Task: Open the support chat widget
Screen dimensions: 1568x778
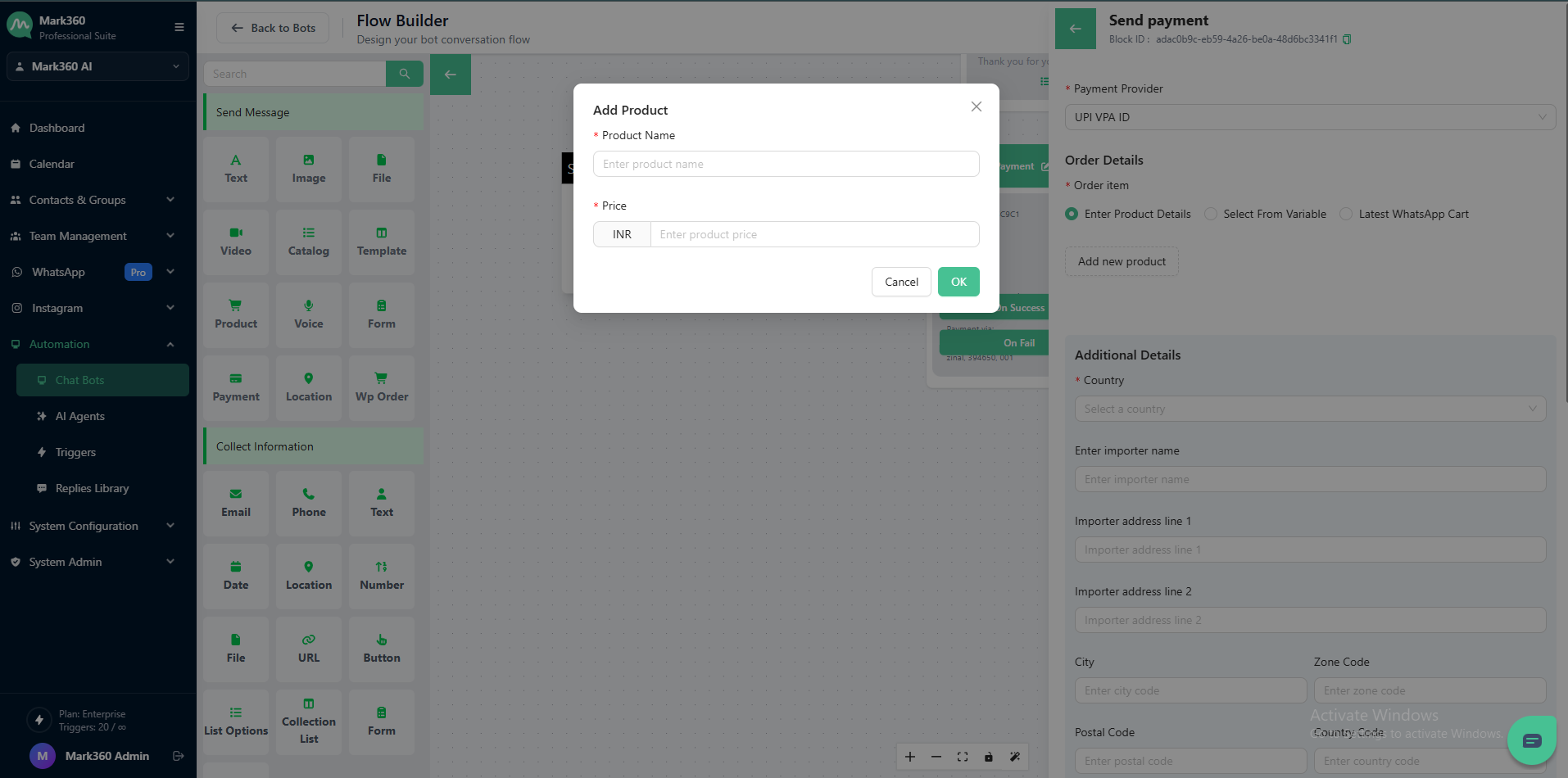Action: (x=1531, y=740)
